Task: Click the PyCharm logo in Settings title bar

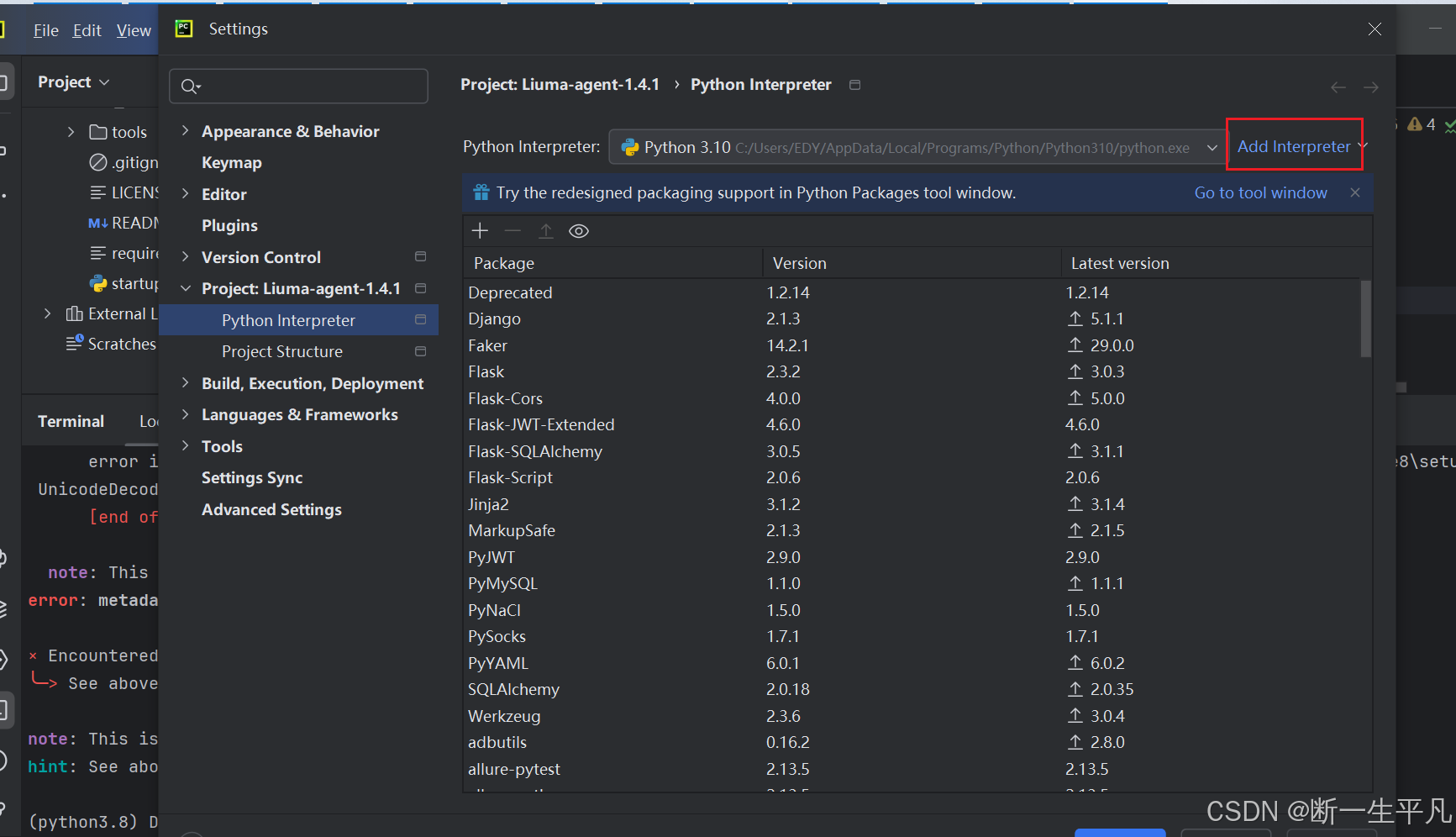Action: [x=184, y=29]
